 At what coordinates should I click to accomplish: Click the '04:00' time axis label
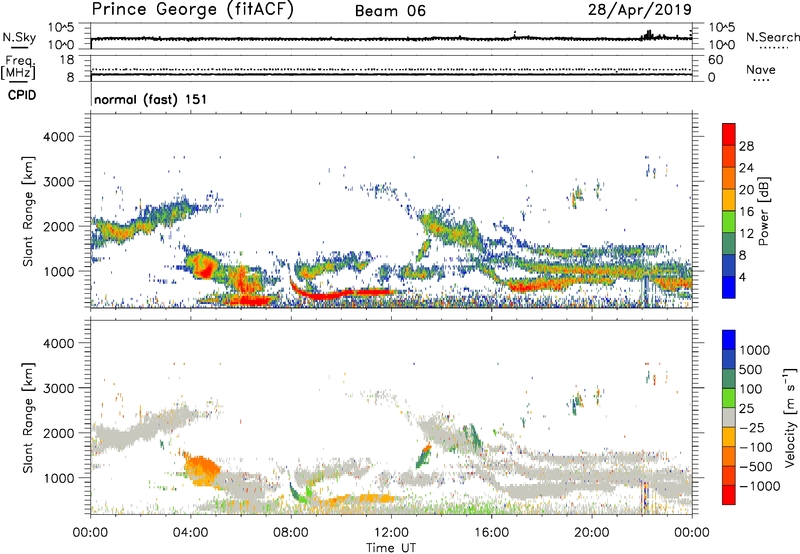(x=190, y=533)
